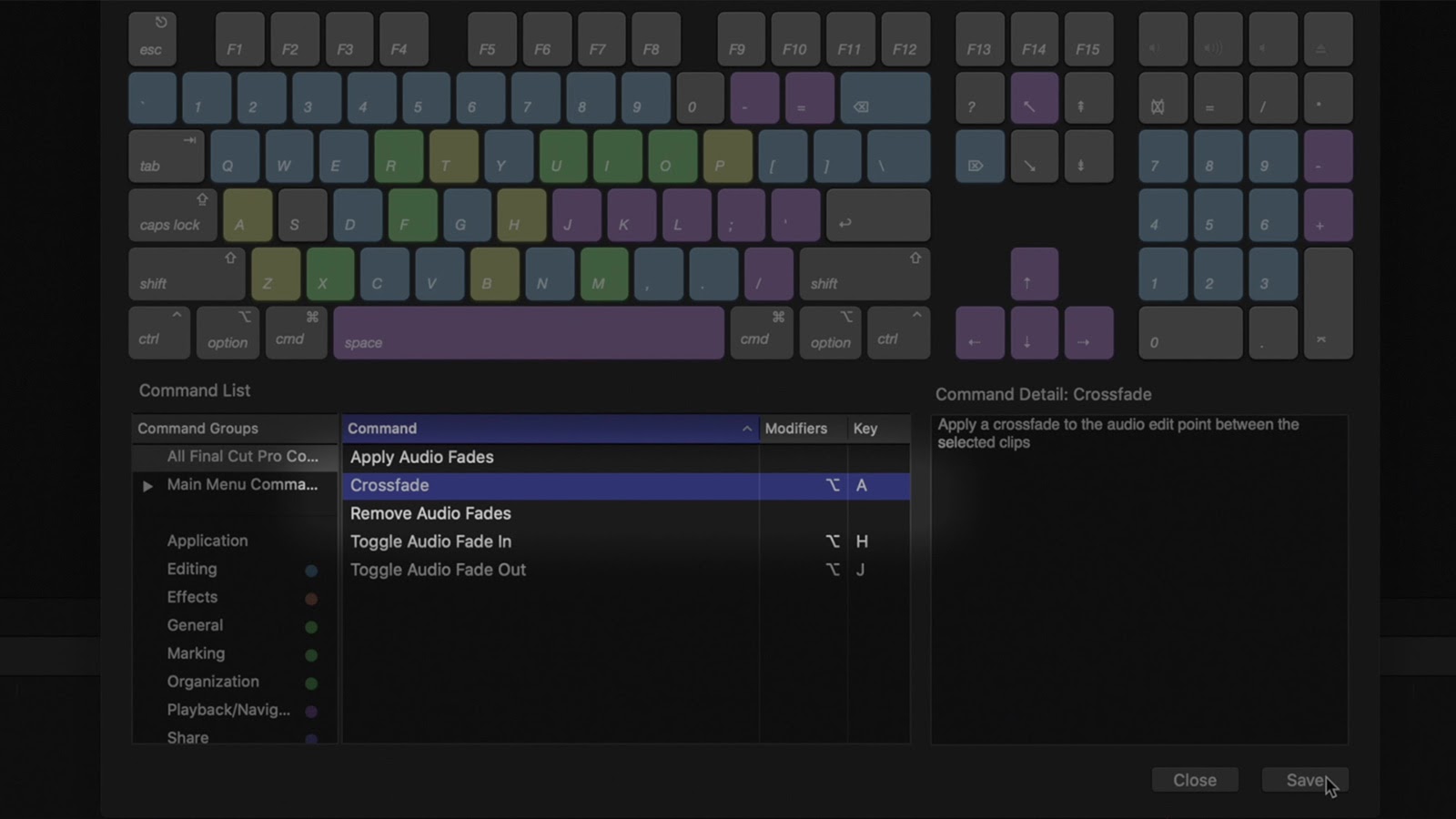Click the forward delete key
Image resolution: width=1456 pixels, height=819 pixels.
pos(980,157)
